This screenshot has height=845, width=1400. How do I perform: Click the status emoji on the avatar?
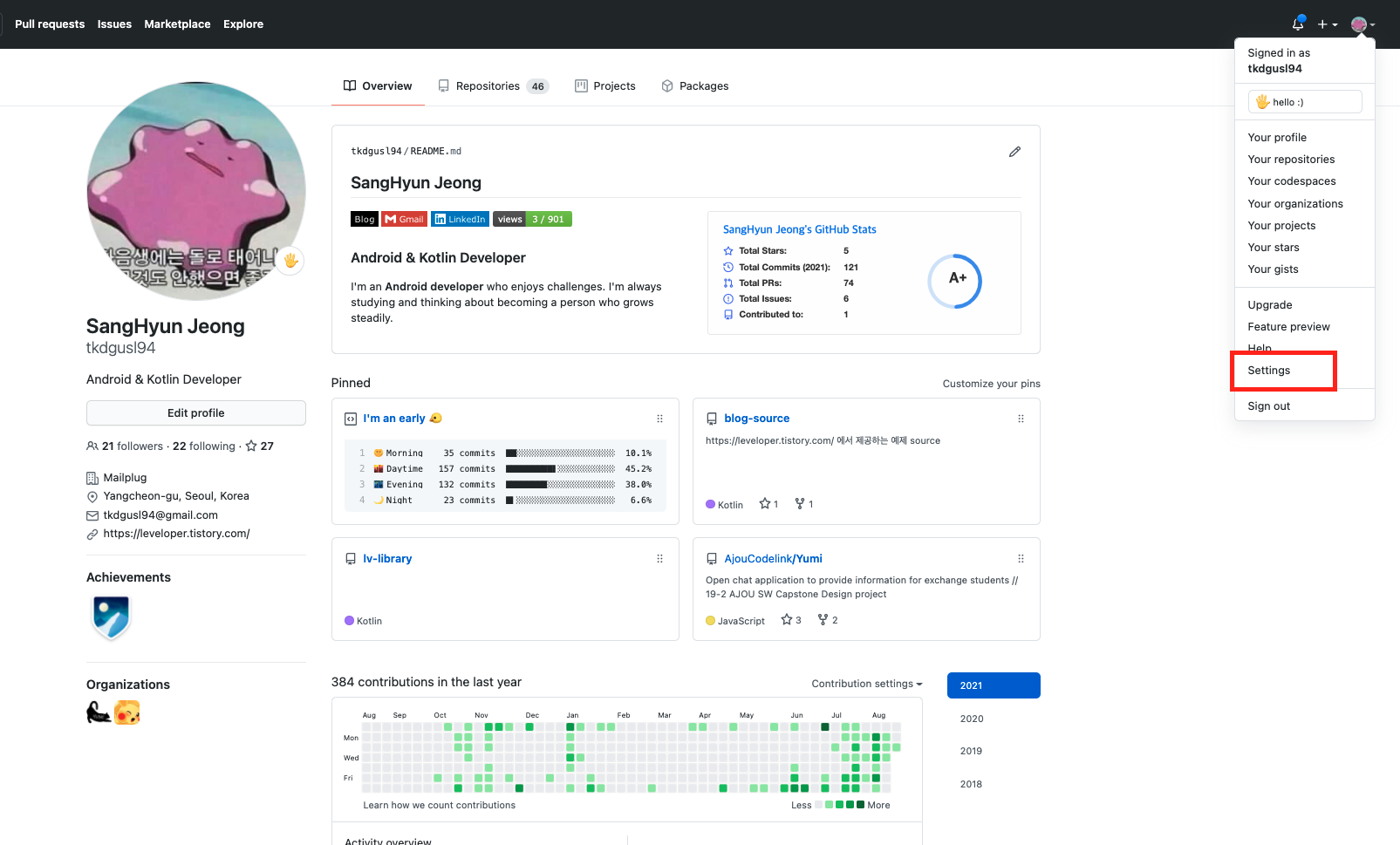[290, 260]
